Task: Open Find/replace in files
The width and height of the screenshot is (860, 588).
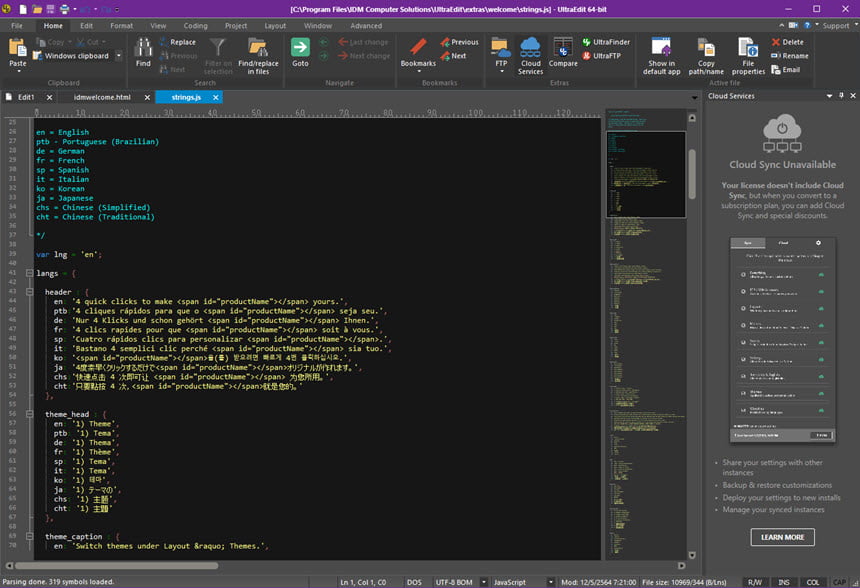Action: (258, 56)
